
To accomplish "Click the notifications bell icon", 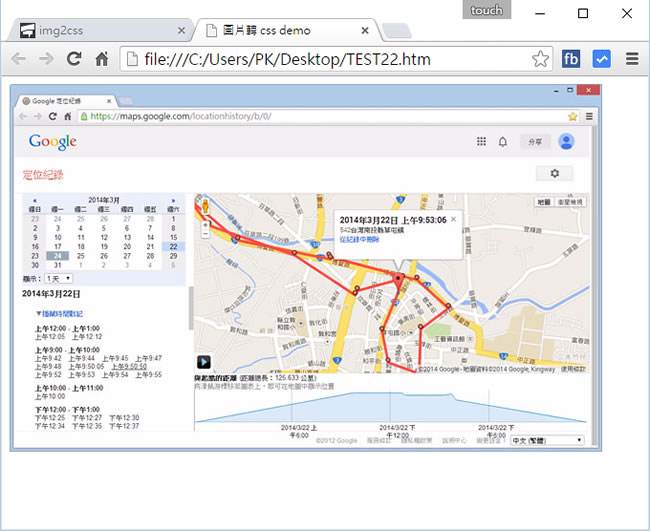I will point(502,142).
